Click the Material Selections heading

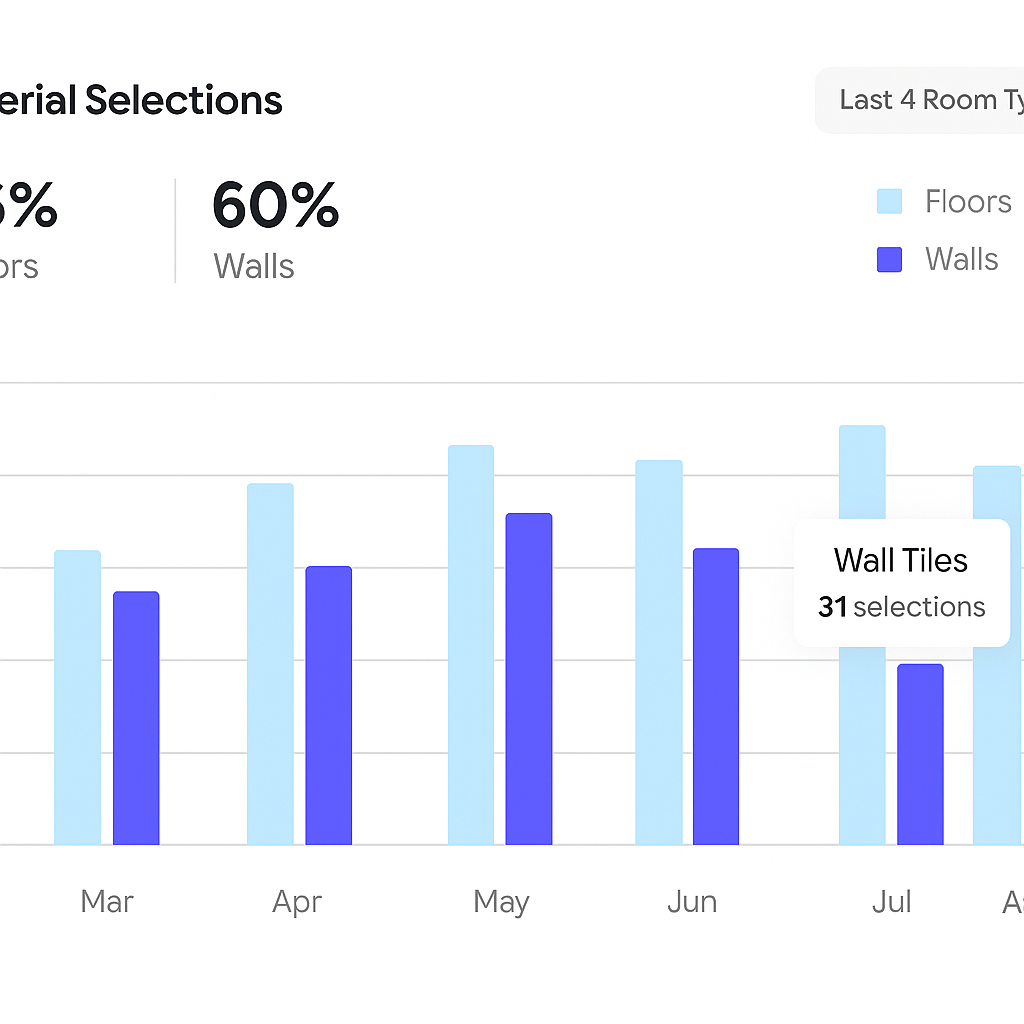(140, 100)
